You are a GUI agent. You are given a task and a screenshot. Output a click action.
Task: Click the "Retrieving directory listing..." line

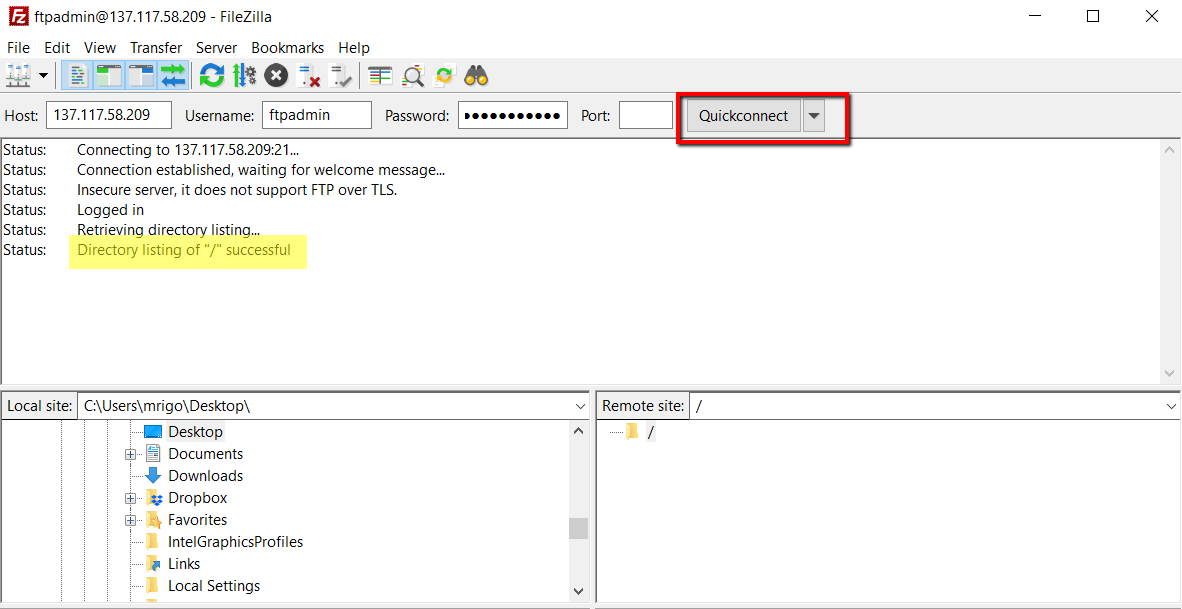click(168, 229)
